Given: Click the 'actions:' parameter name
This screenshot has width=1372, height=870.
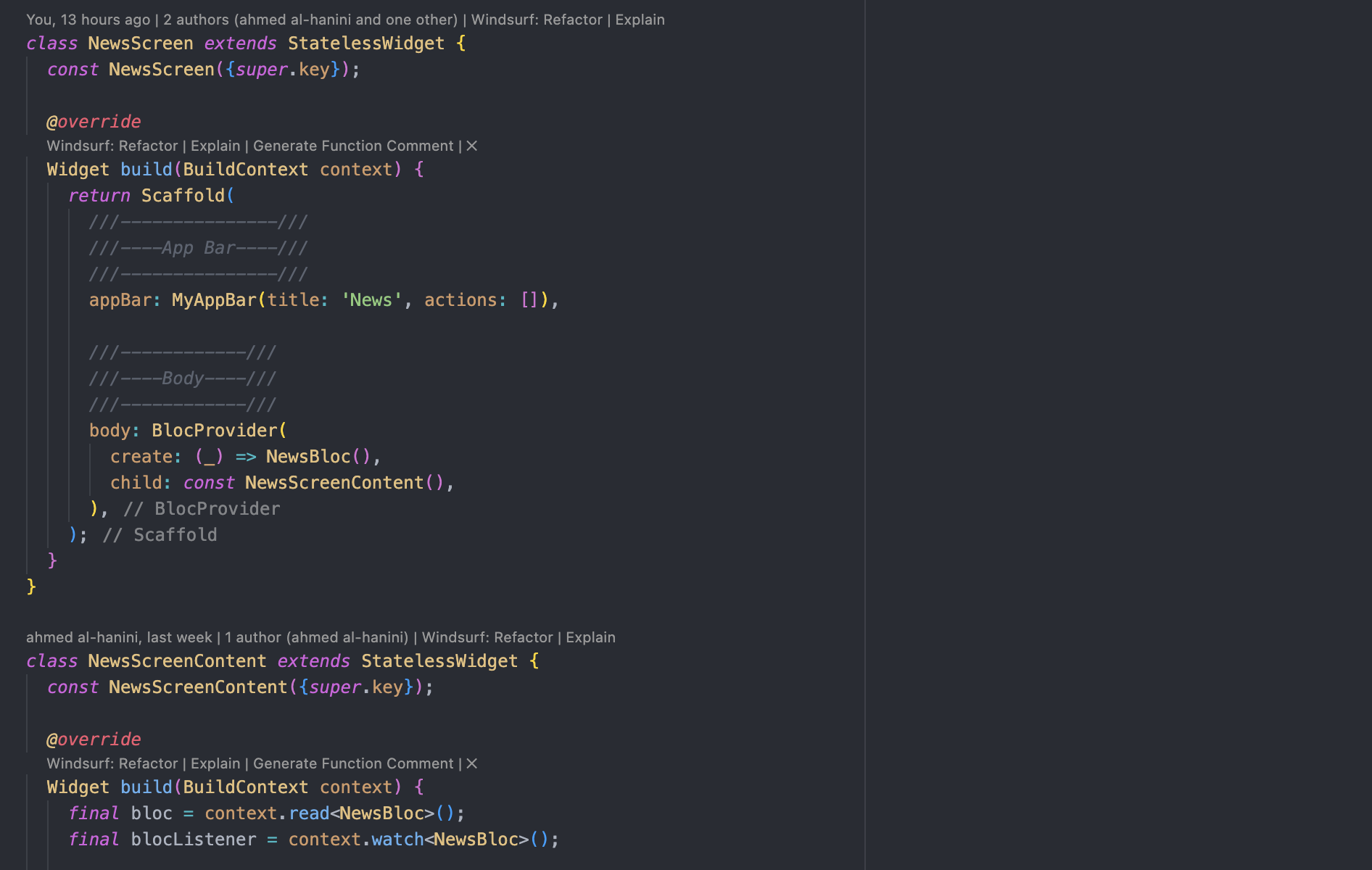Looking at the screenshot, I should pyautogui.click(x=466, y=300).
